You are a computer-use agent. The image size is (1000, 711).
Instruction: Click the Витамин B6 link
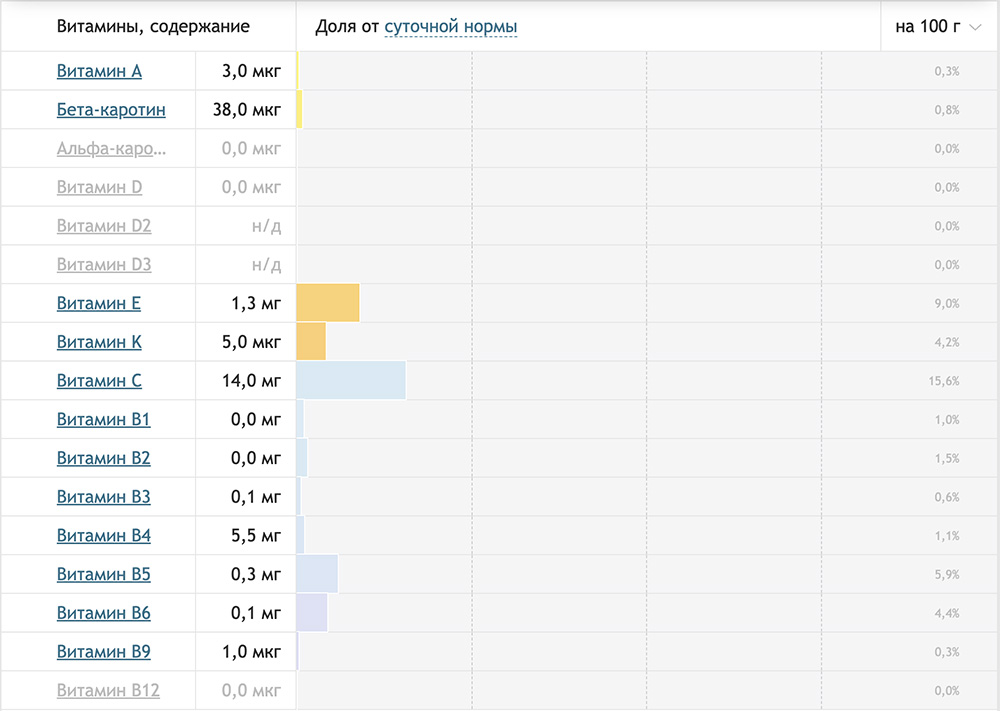pyautogui.click(x=103, y=613)
